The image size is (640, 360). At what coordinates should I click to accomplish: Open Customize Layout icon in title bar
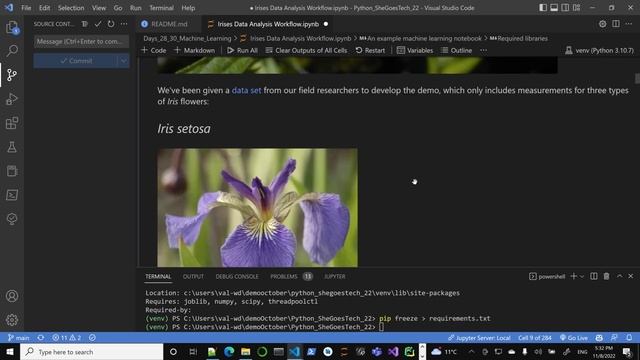coord(576,8)
